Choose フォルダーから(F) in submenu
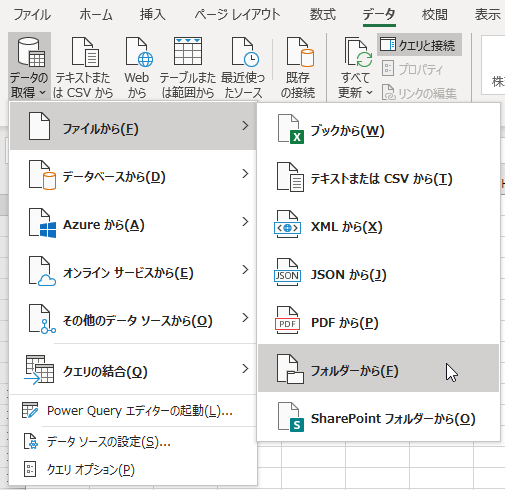The image size is (505, 490). click(378, 368)
